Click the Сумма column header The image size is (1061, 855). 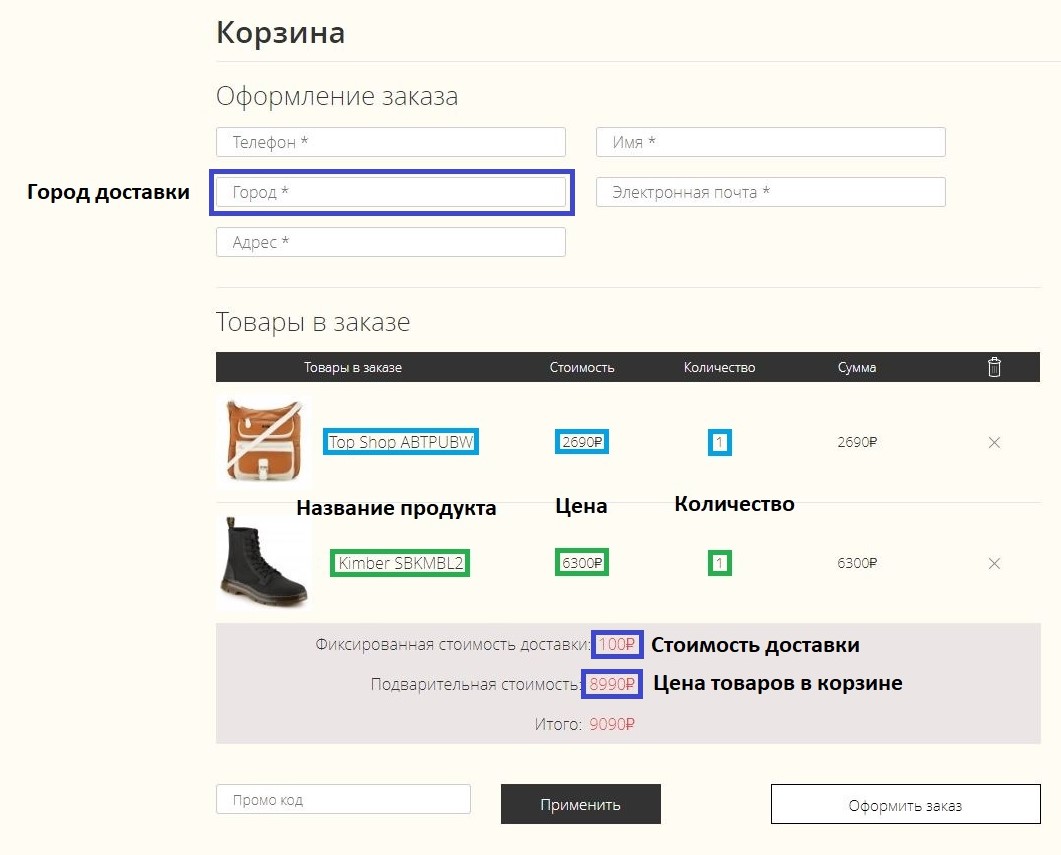pos(857,367)
